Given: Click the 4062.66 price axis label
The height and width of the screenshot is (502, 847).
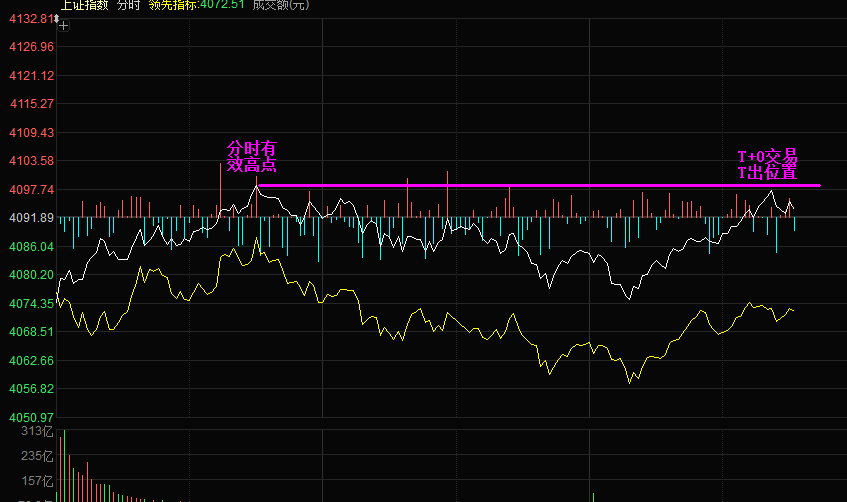Looking at the screenshot, I should pos(31,360).
